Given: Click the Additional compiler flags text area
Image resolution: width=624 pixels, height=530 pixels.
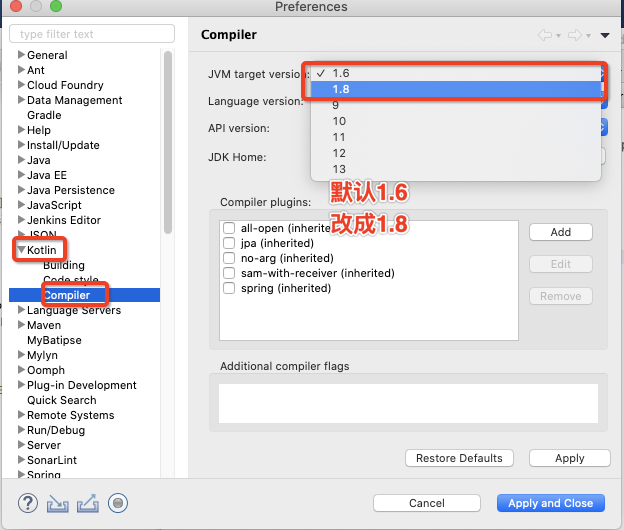Looking at the screenshot, I should [x=408, y=403].
